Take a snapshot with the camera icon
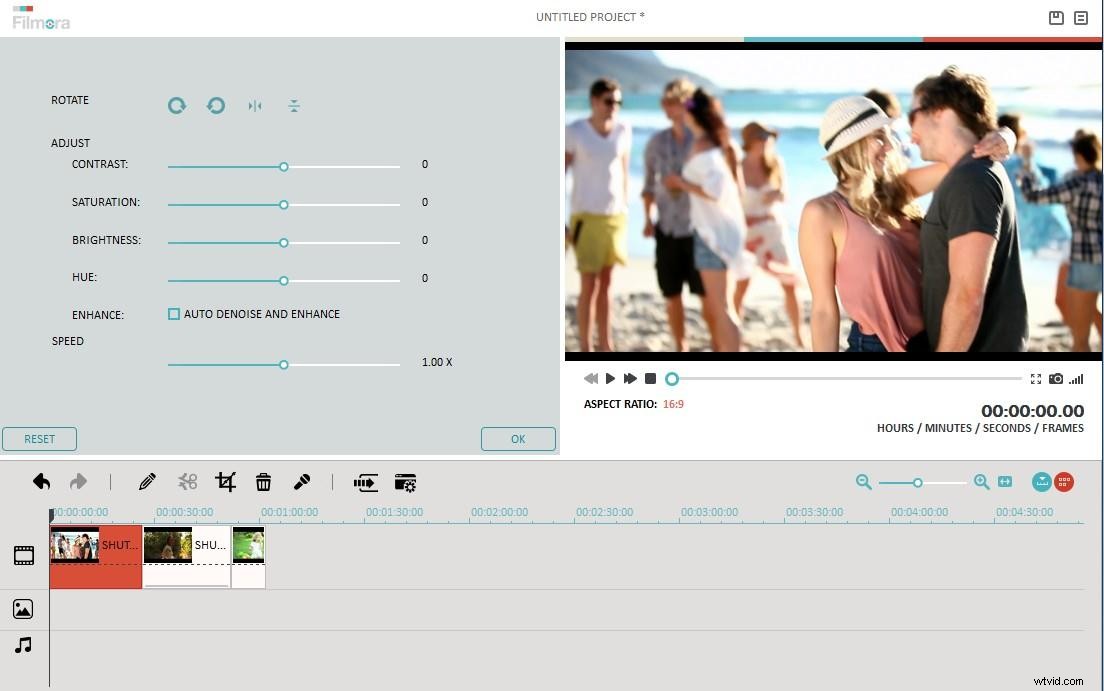The width and height of the screenshot is (1104, 691). click(x=1056, y=379)
